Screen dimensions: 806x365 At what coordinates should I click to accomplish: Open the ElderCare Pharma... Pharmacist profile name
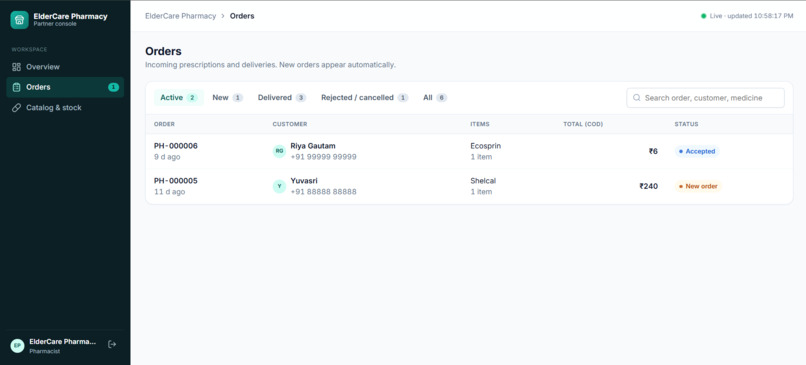63,341
